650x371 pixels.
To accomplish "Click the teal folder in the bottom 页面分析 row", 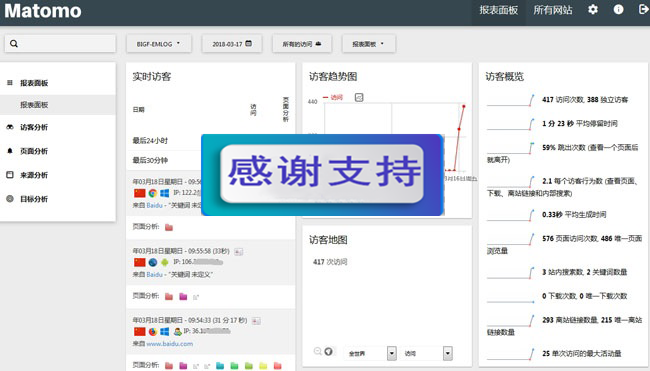I will coord(220,365).
